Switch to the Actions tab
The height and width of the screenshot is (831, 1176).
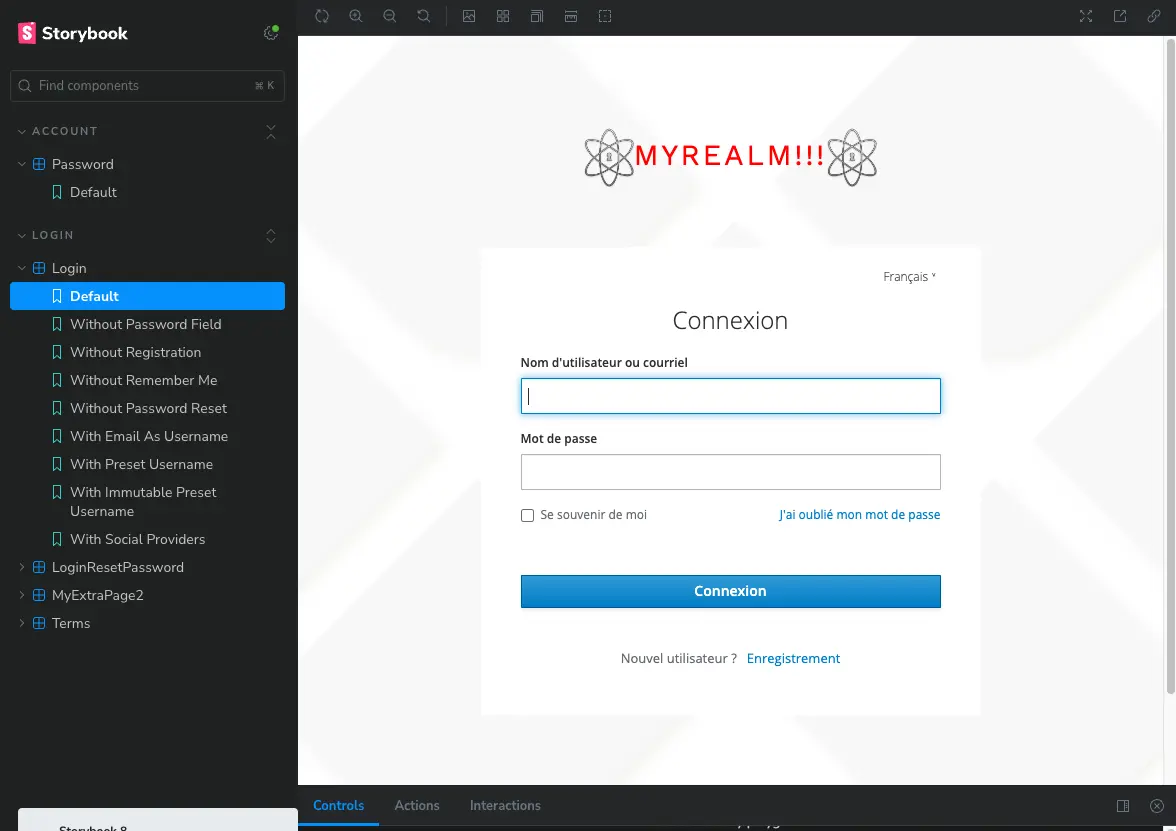coord(417,805)
